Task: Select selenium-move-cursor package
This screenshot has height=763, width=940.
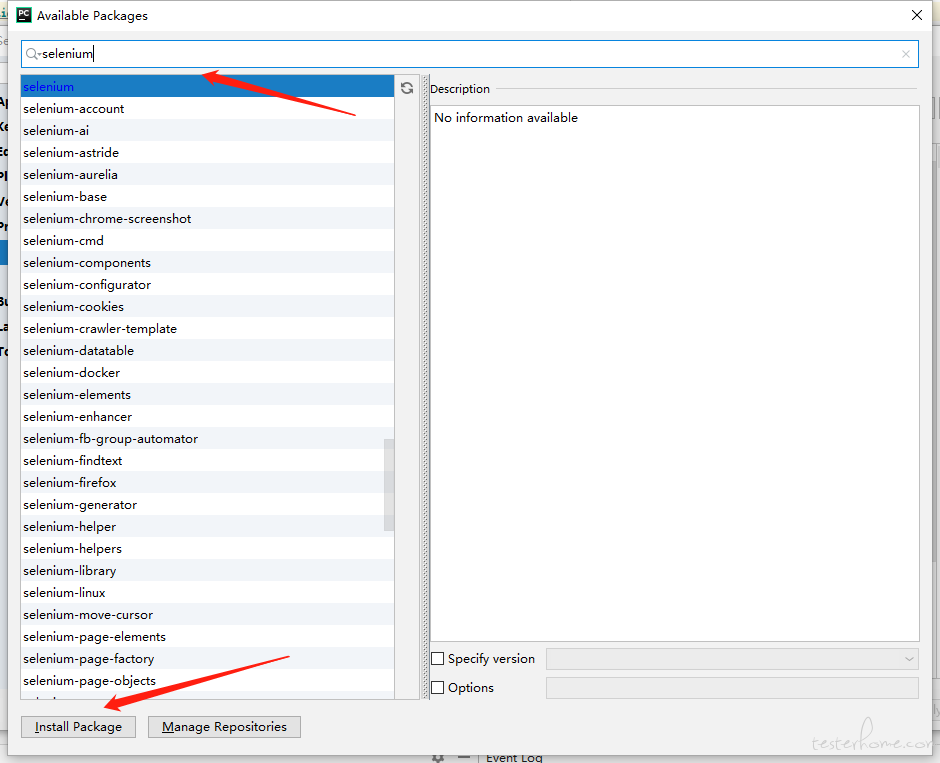Action: [207, 614]
